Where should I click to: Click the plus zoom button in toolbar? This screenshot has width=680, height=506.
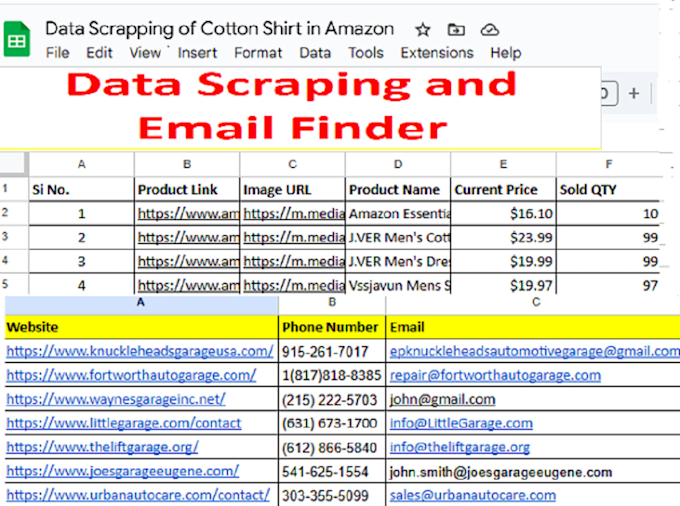634,93
